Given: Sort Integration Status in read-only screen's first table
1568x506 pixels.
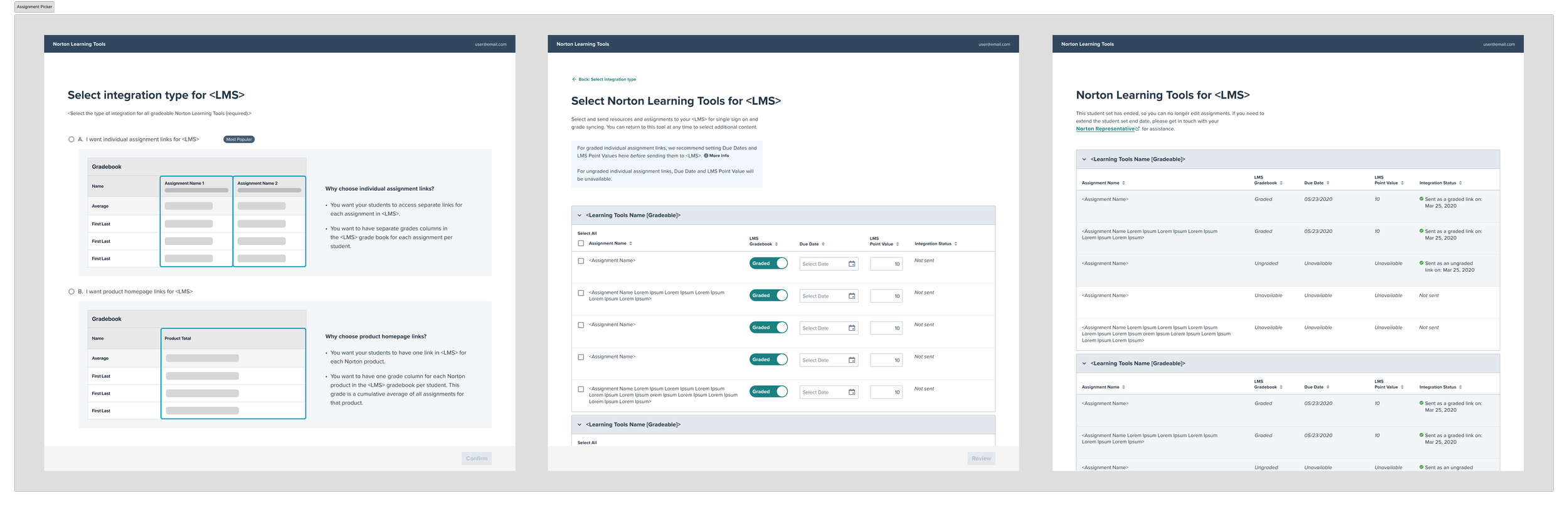Looking at the screenshot, I should 1460,183.
